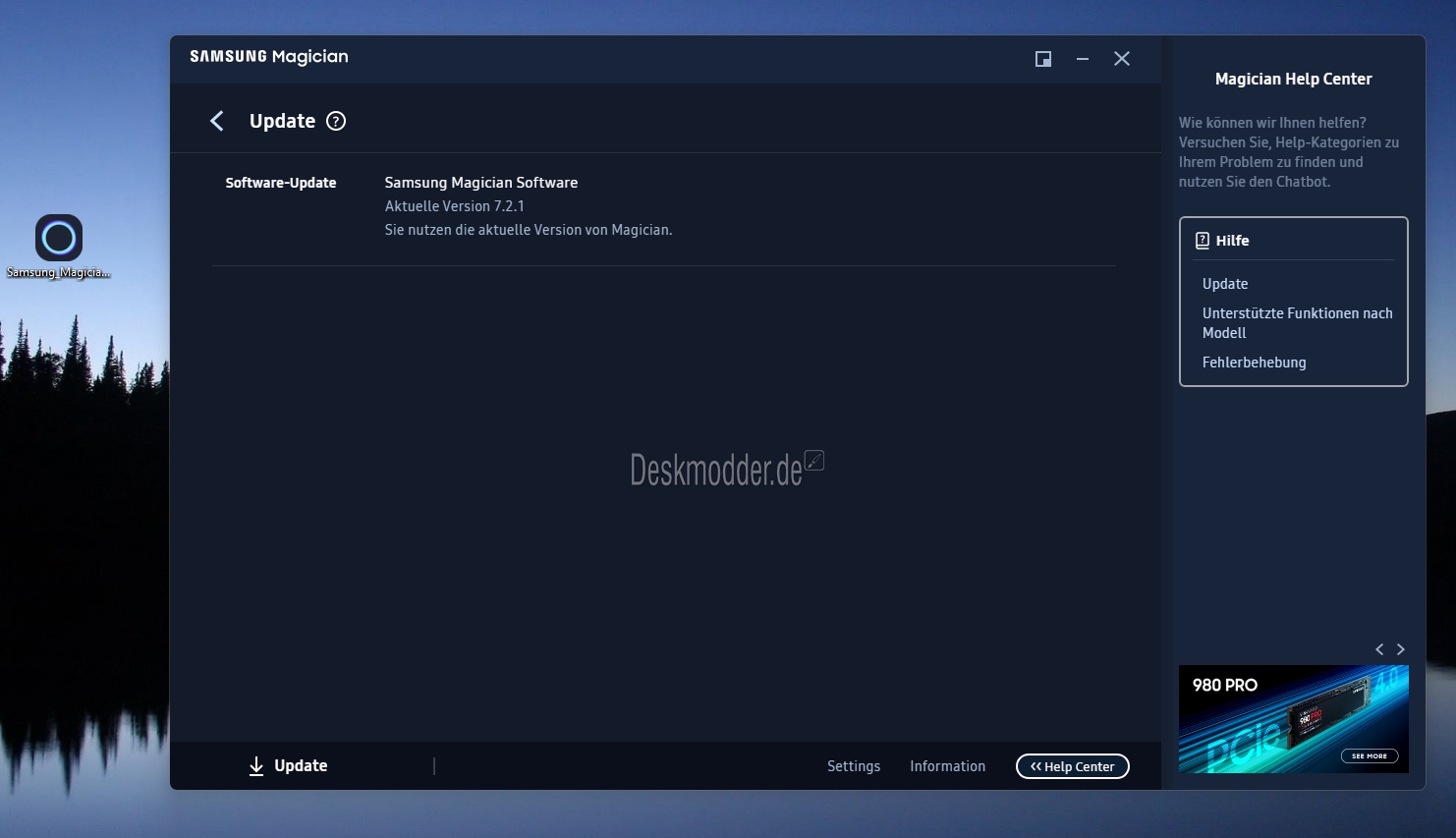
Task: Switch to the mini mode window icon
Action: [1043, 59]
